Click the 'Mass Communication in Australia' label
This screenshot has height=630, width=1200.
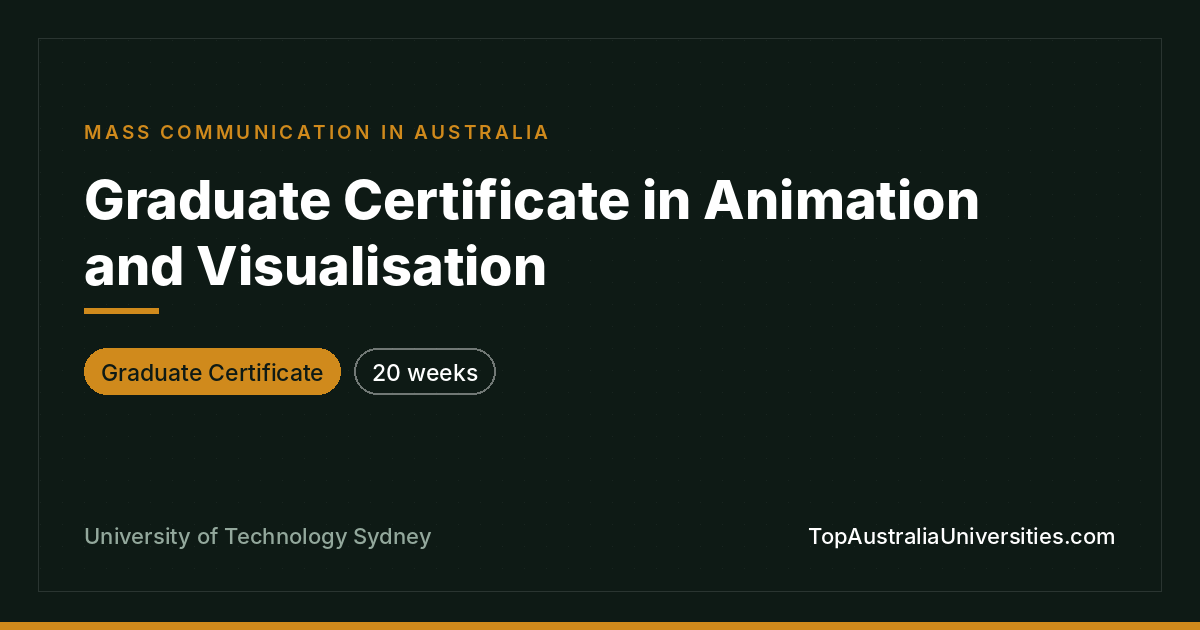tap(317, 132)
